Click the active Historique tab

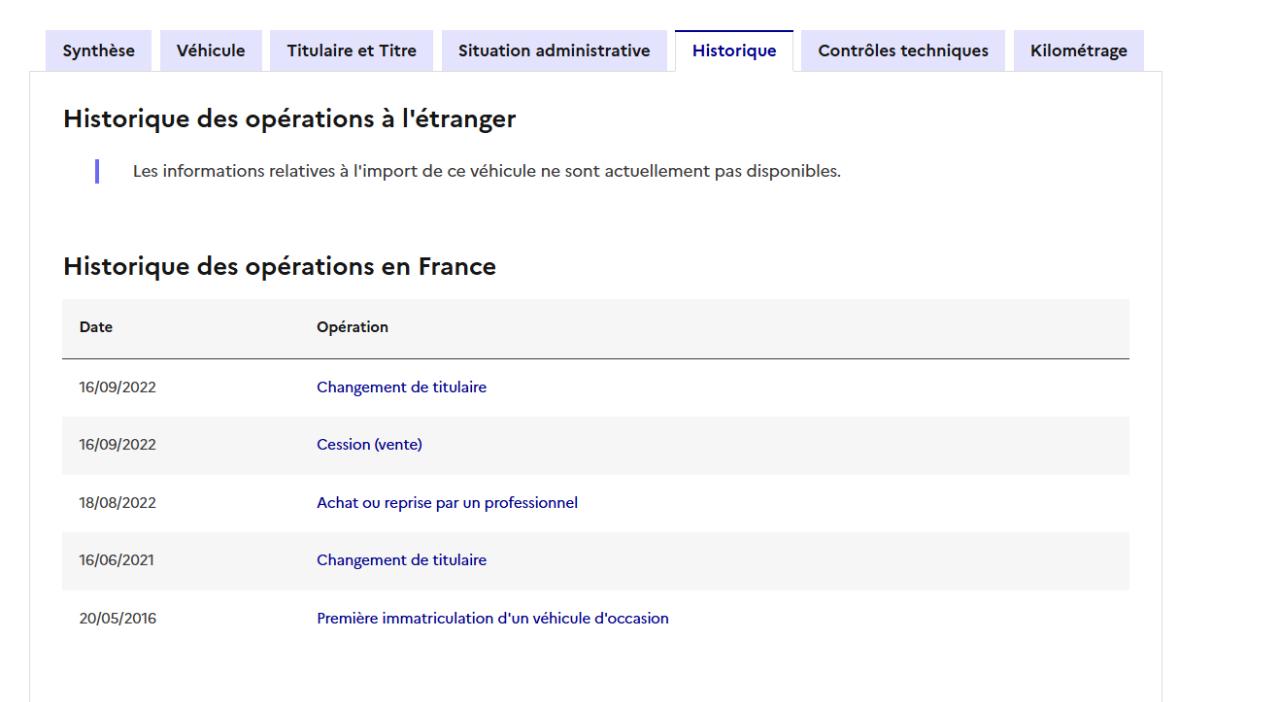(x=734, y=50)
